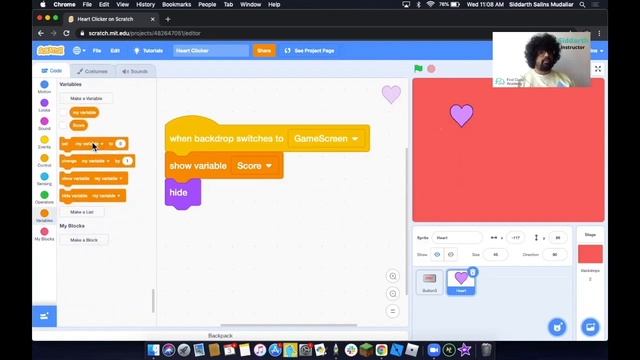
Task: Go back in the browser
Action: [40, 33]
